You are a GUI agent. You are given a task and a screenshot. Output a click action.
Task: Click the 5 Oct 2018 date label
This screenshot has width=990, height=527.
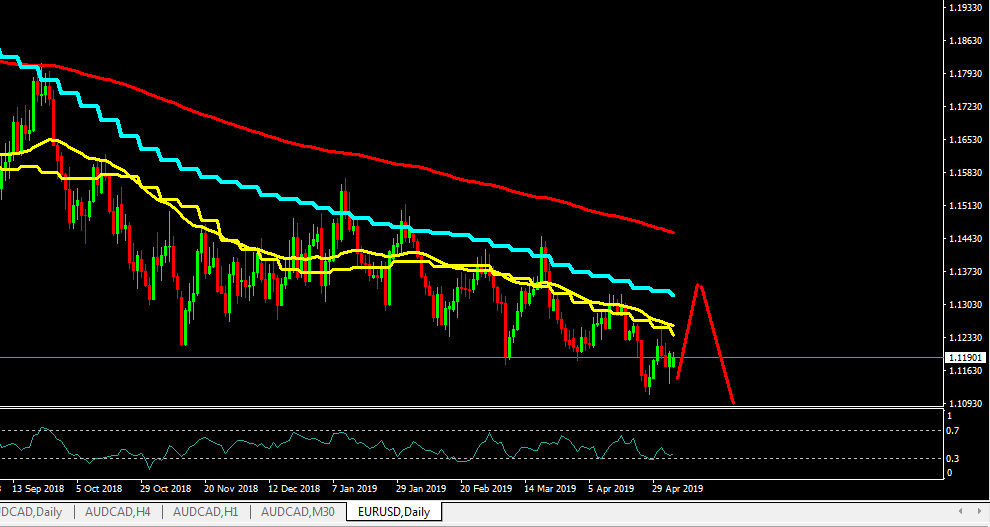[99, 489]
